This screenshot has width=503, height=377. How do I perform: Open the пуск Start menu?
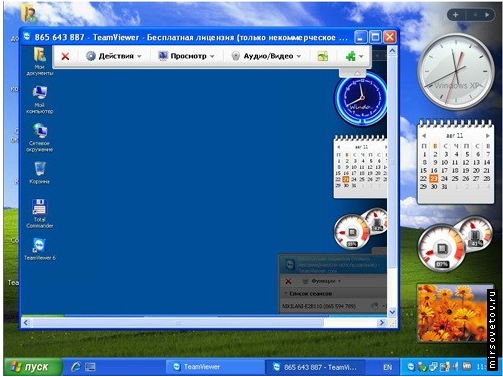pyautogui.click(x=33, y=367)
